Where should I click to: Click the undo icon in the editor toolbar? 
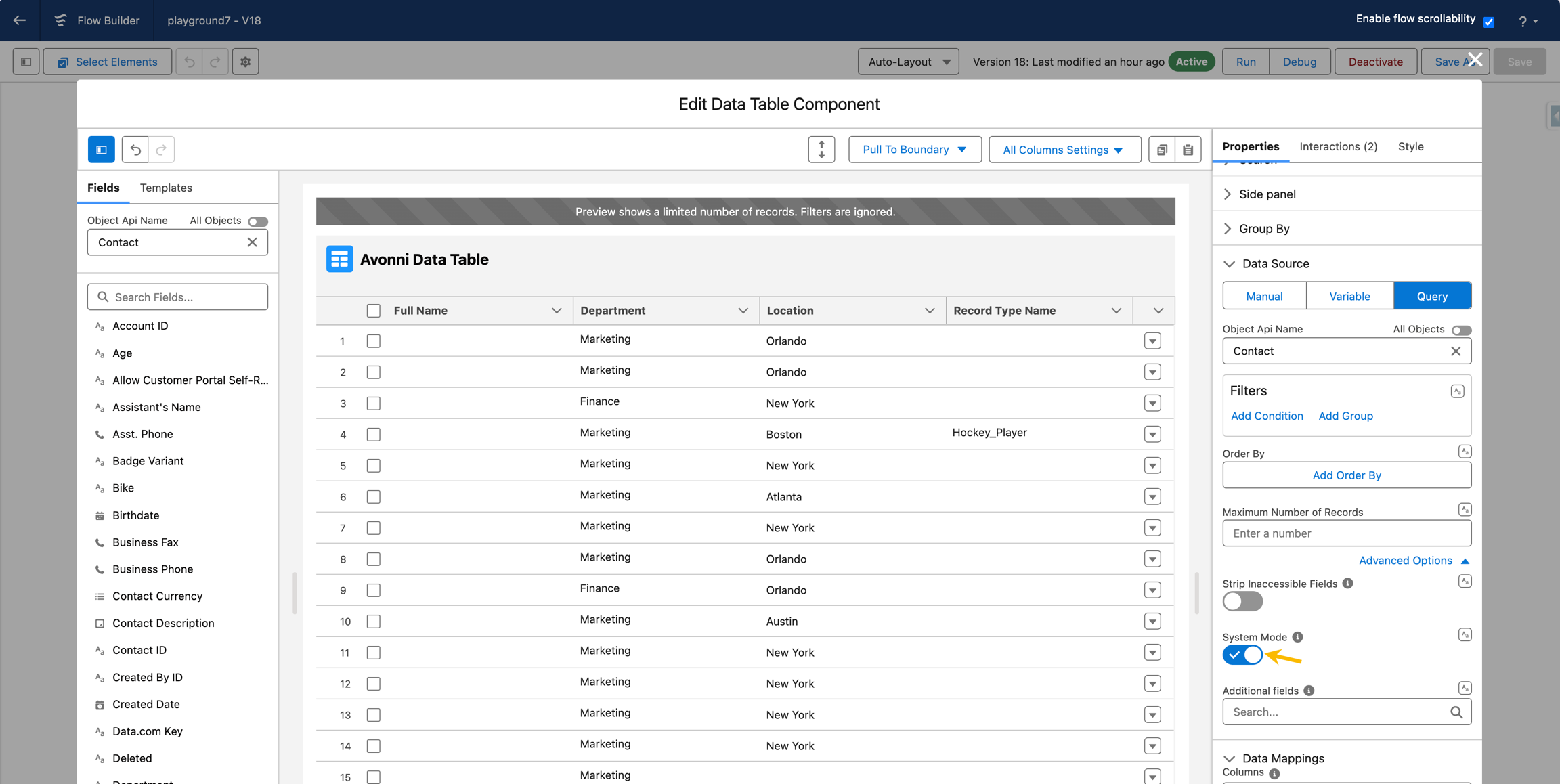pos(135,150)
